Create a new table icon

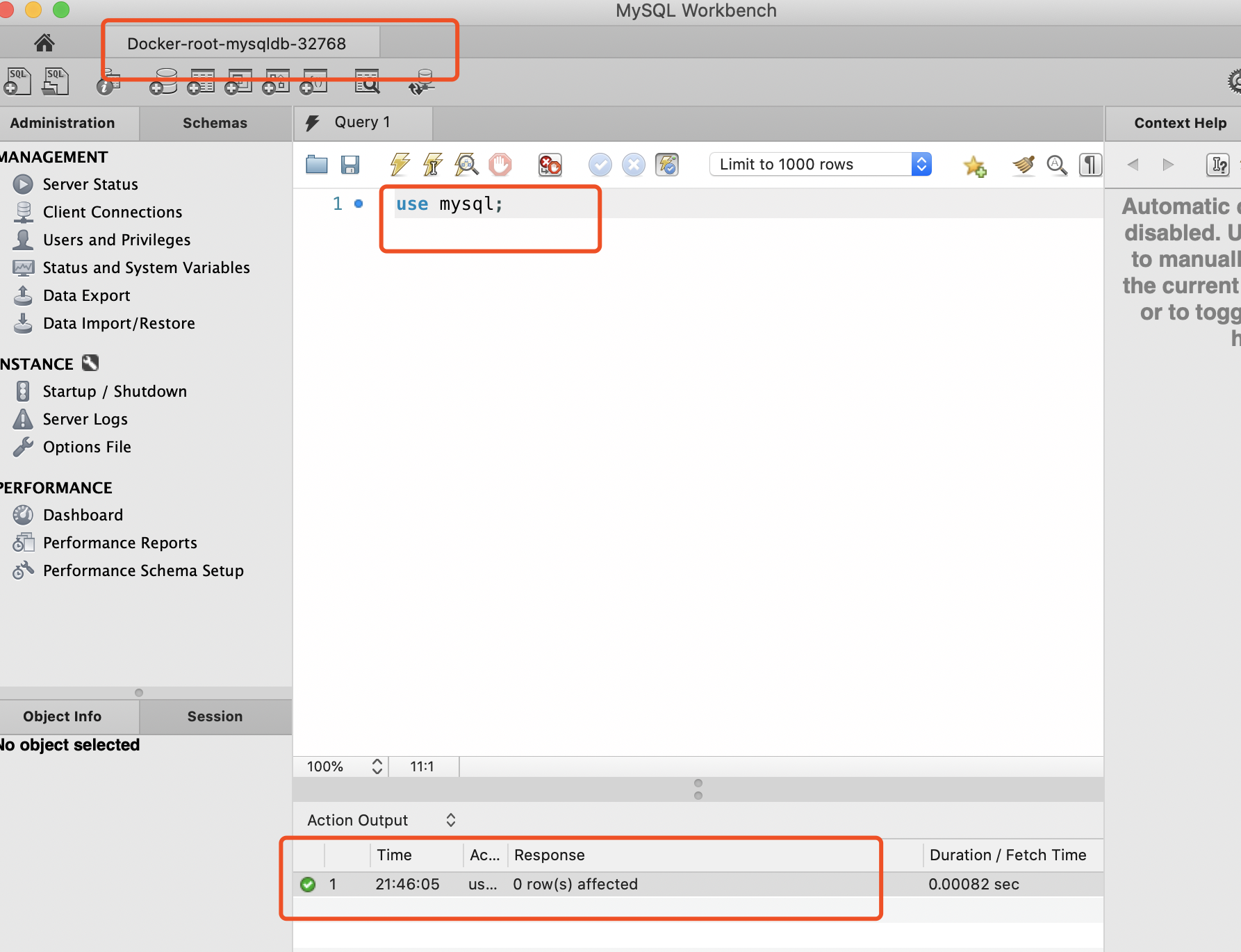(201, 81)
